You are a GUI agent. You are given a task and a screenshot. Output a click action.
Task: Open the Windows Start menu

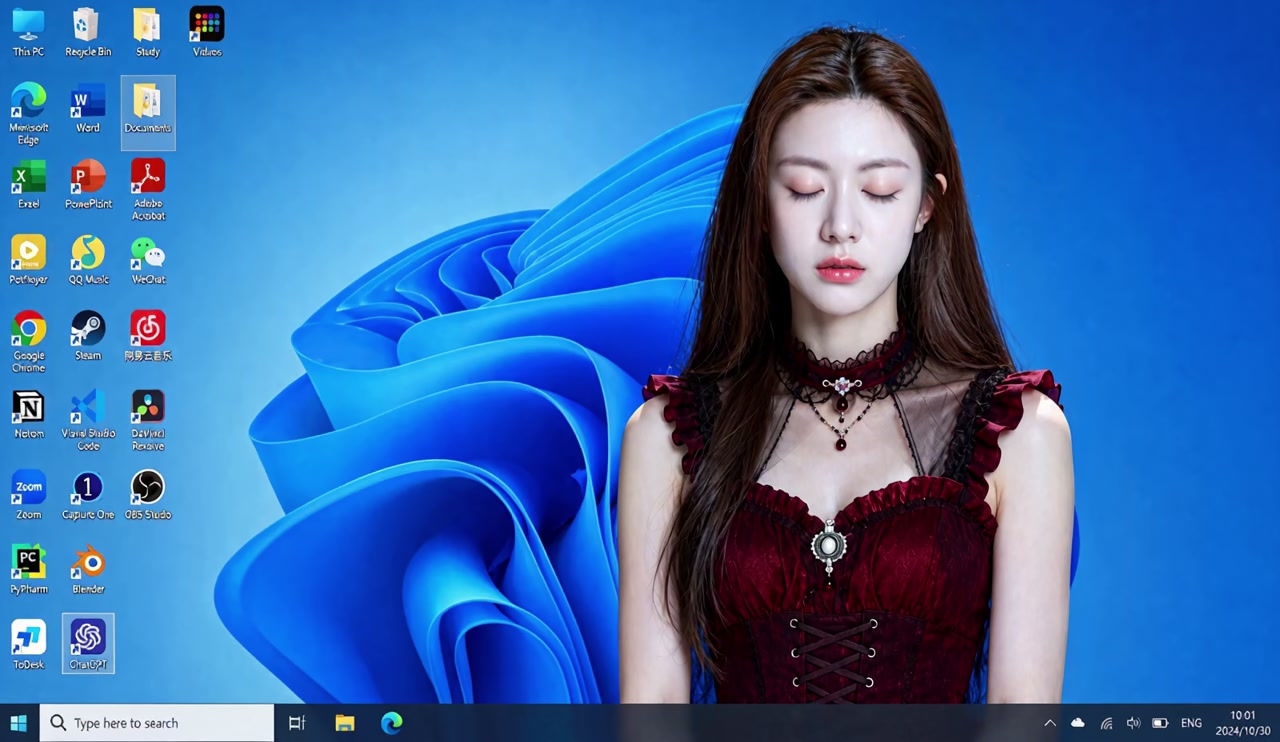(x=18, y=723)
